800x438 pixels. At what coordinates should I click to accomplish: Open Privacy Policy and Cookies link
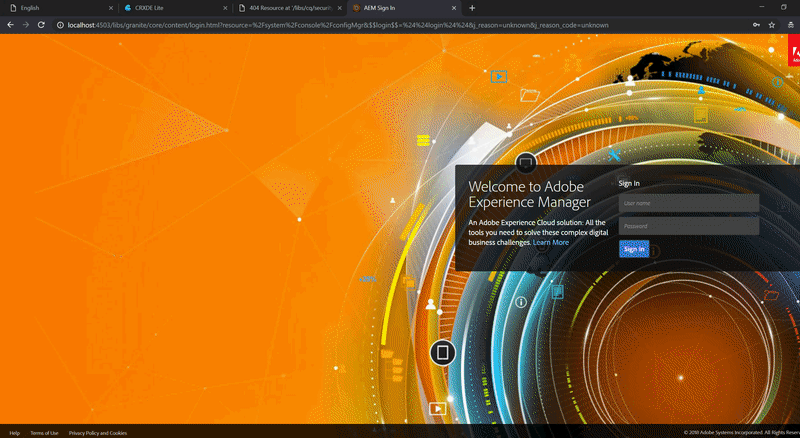[98, 433]
